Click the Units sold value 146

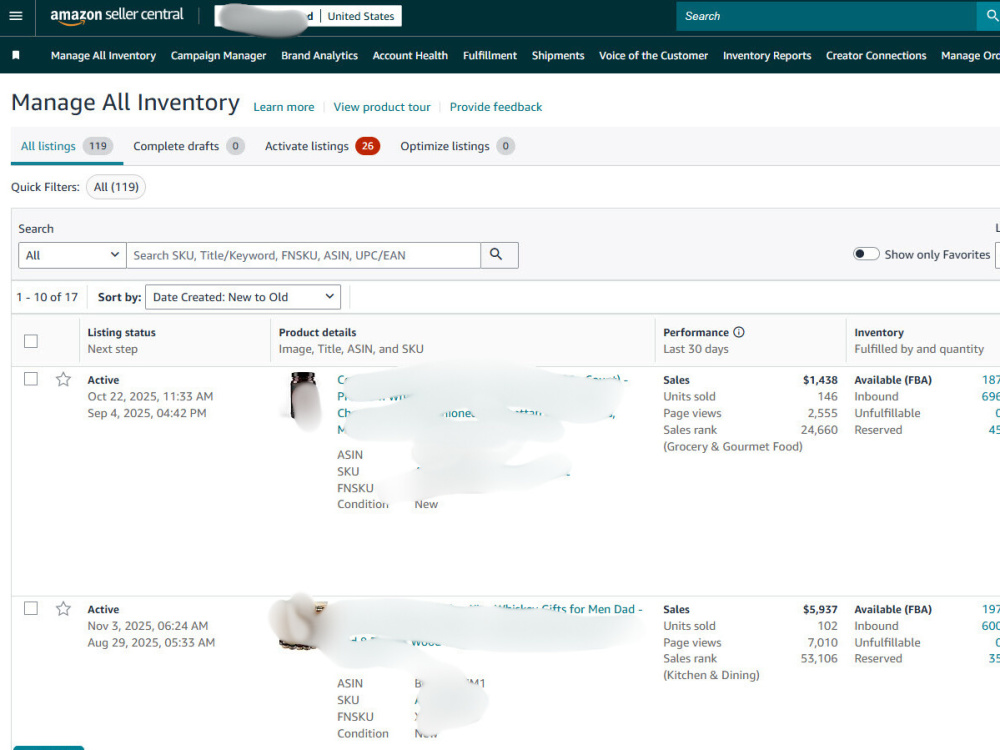827,397
